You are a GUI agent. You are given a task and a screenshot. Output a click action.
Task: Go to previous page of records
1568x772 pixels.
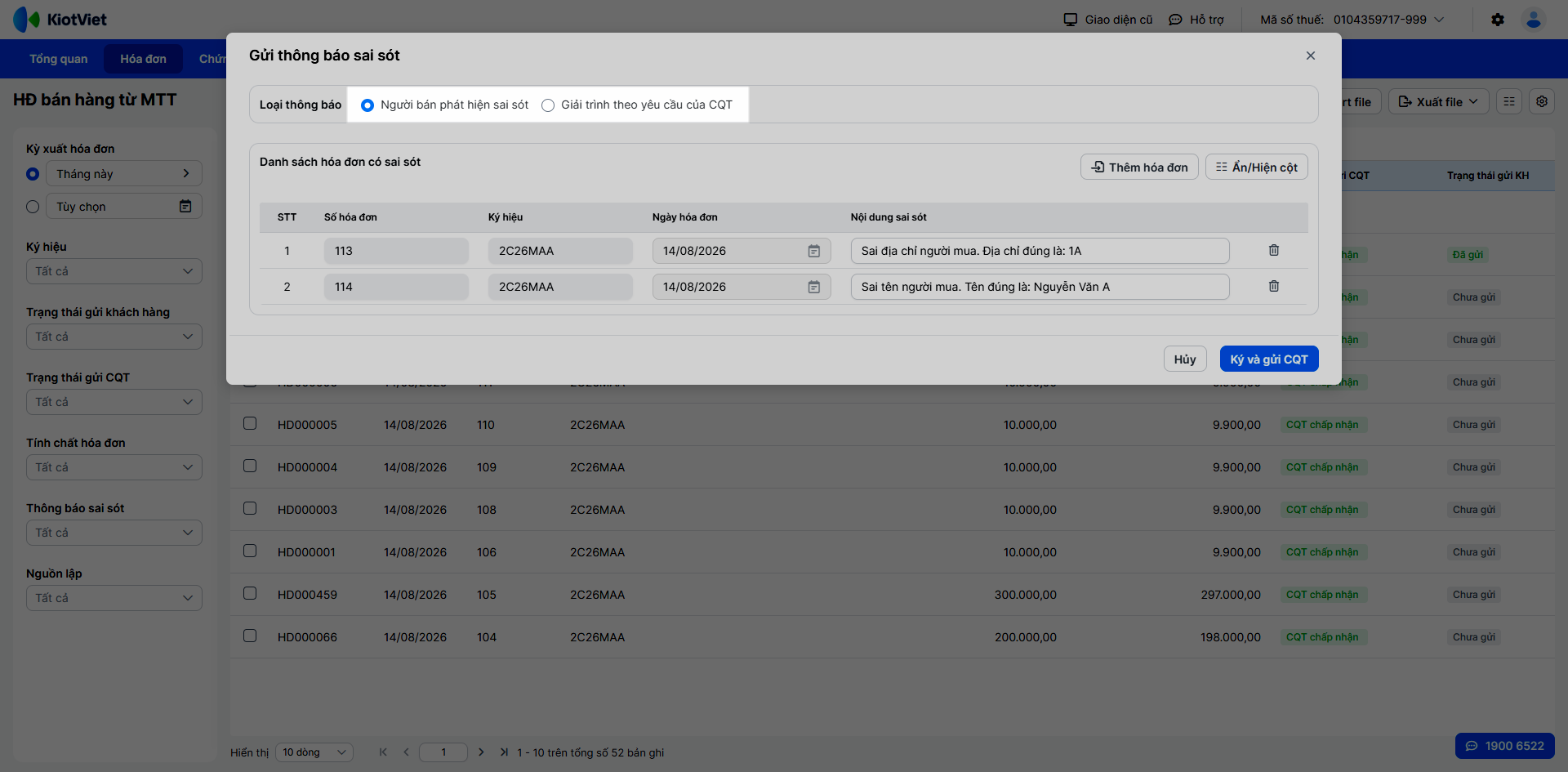(406, 752)
